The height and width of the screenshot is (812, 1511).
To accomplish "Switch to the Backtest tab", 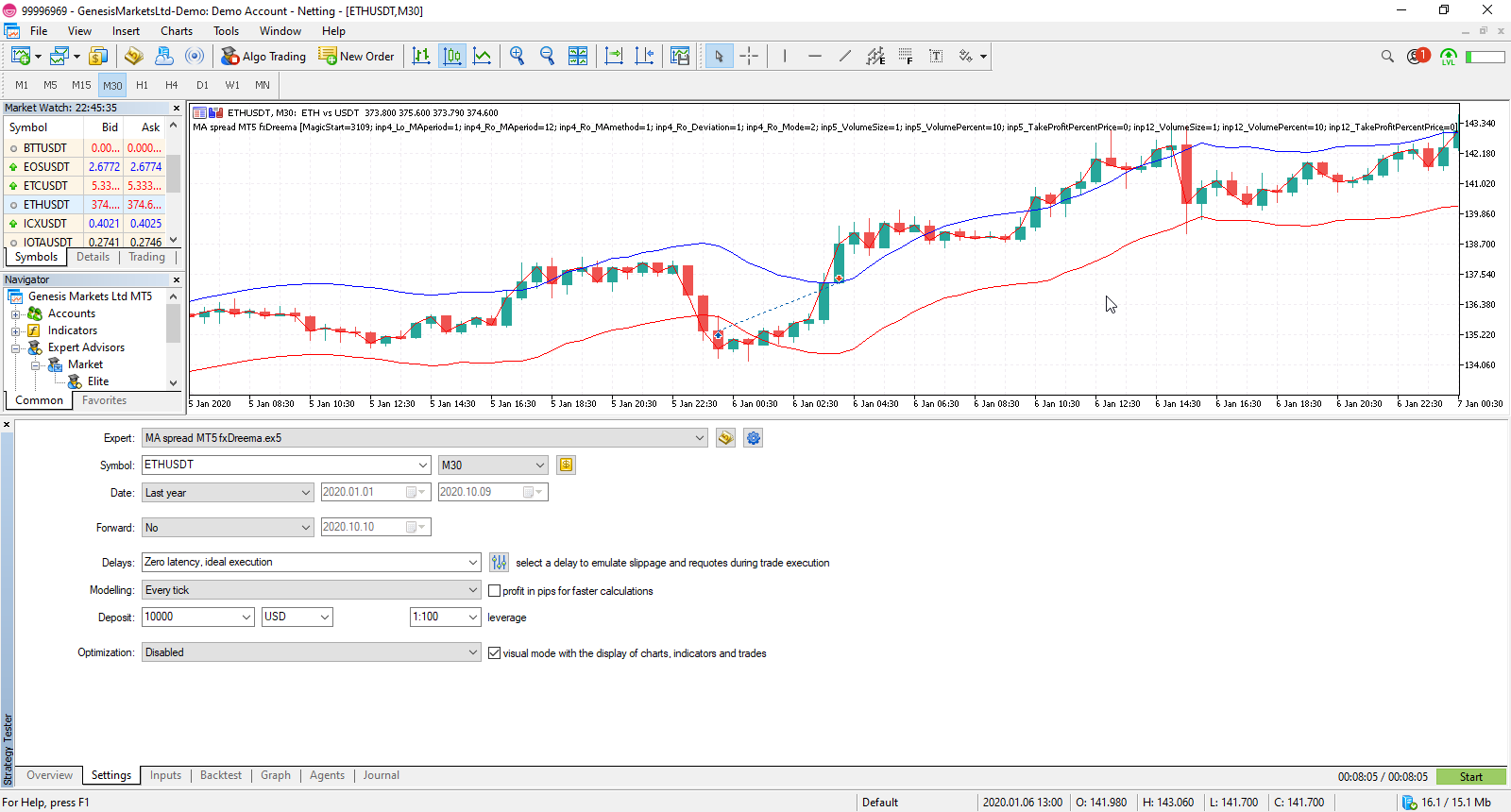I will click(x=221, y=775).
